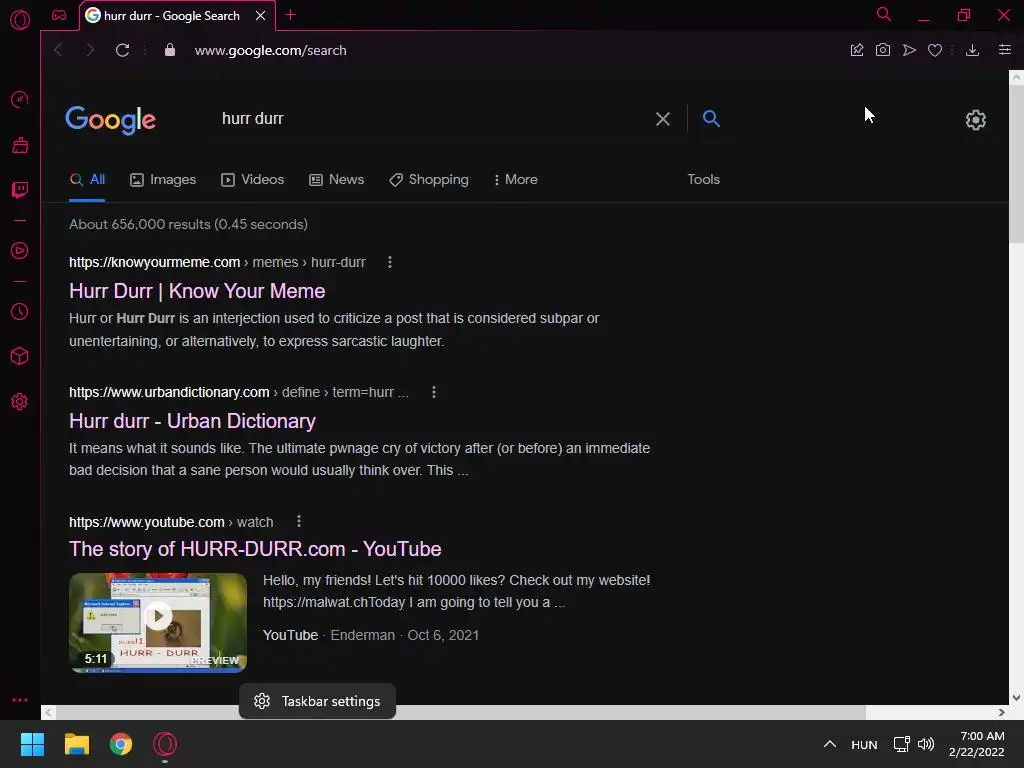Open clock showing 7:00 AM 2/22/2022
1024x768 pixels.
(977, 744)
